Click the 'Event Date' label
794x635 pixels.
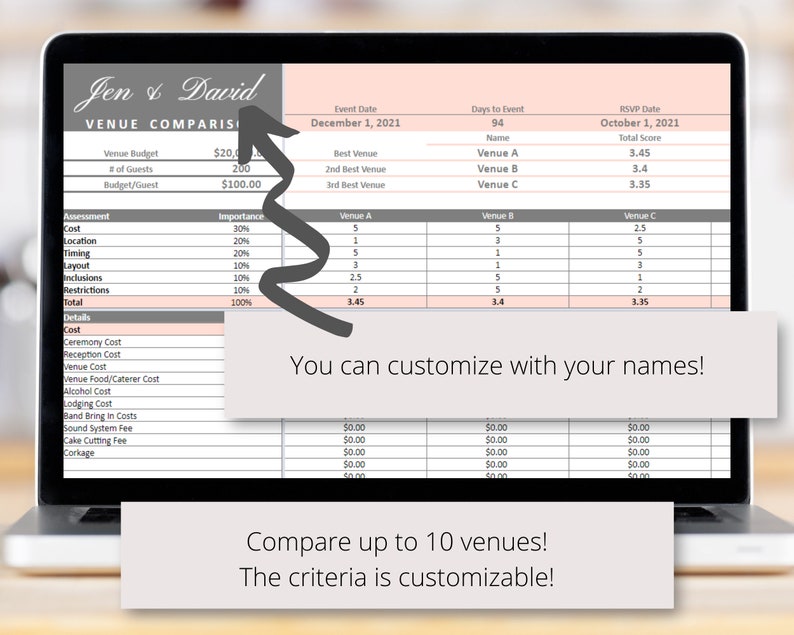click(355, 109)
